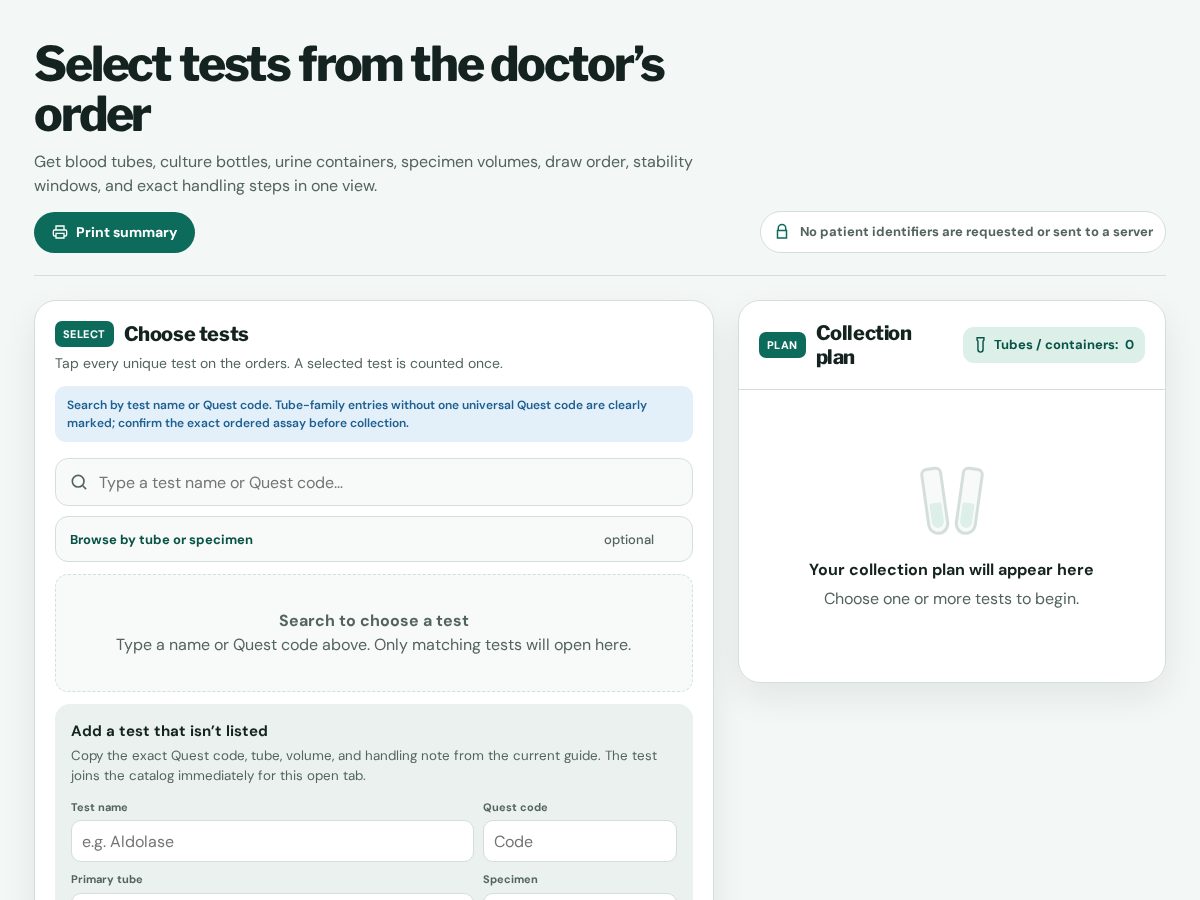Click the 'No patient identifiers are requested' notice
This screenshot has height=900, width=1200.
click(x=963, y=232)
